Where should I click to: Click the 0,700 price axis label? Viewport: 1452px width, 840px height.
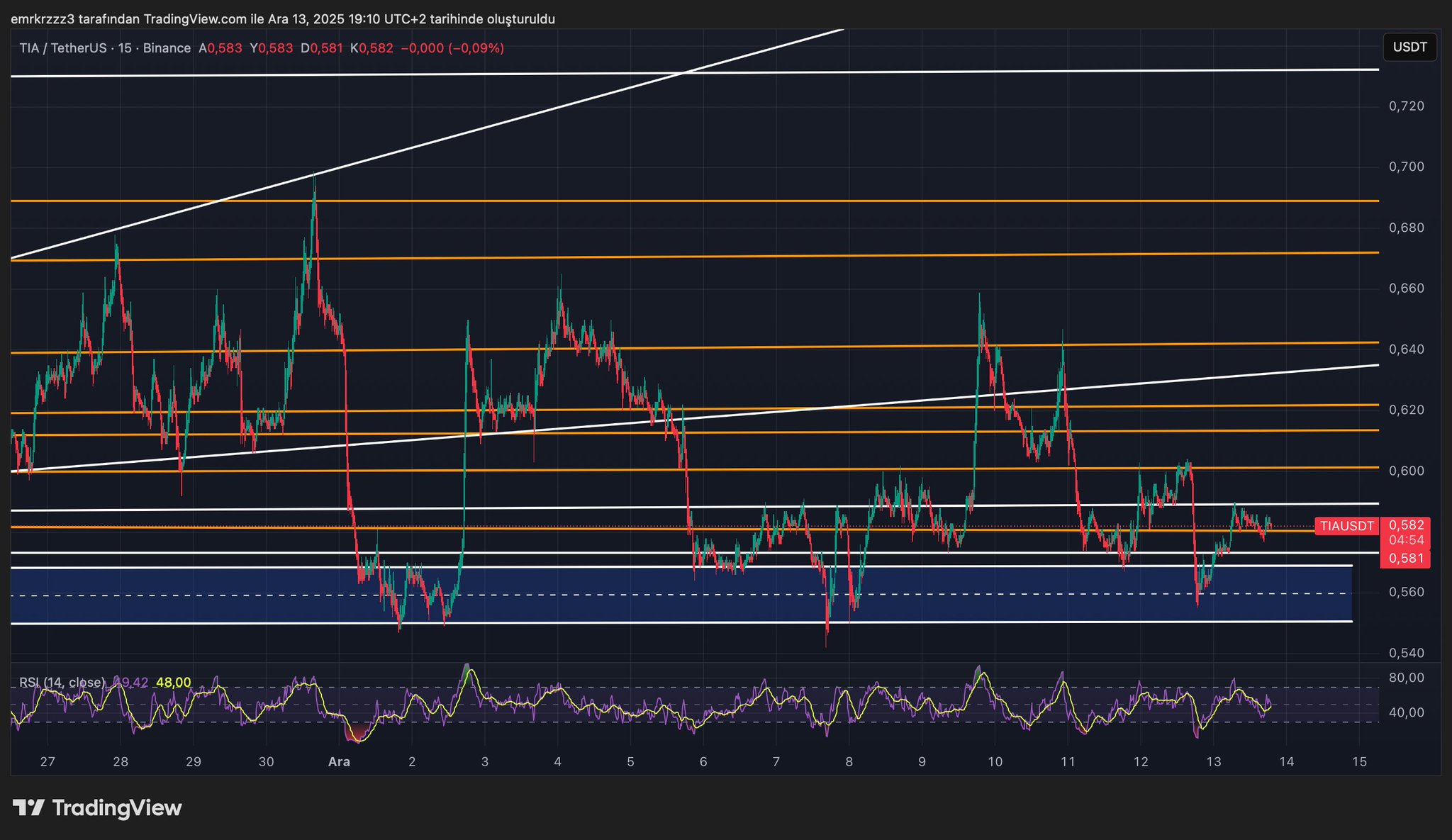pyautogui.click(x=1406, y=167)
